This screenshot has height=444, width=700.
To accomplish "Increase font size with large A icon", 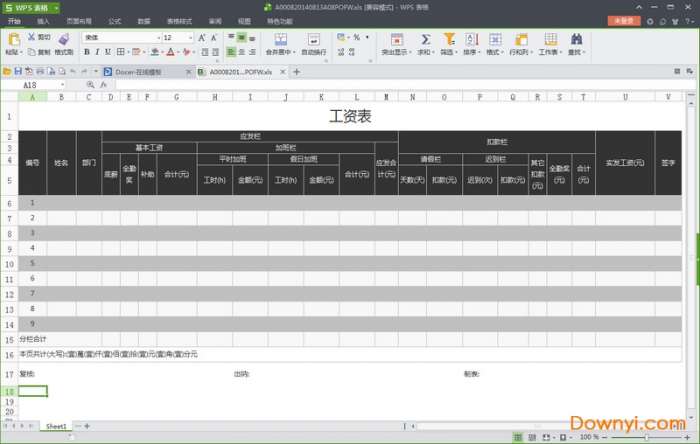I will (x=202, y=37).
